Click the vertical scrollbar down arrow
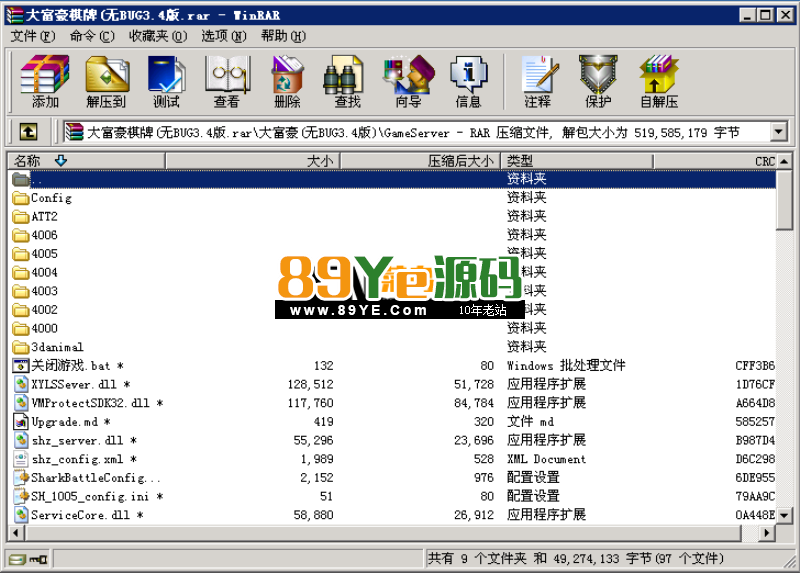The width and height of the screenshot is (800, 573). 785,515
